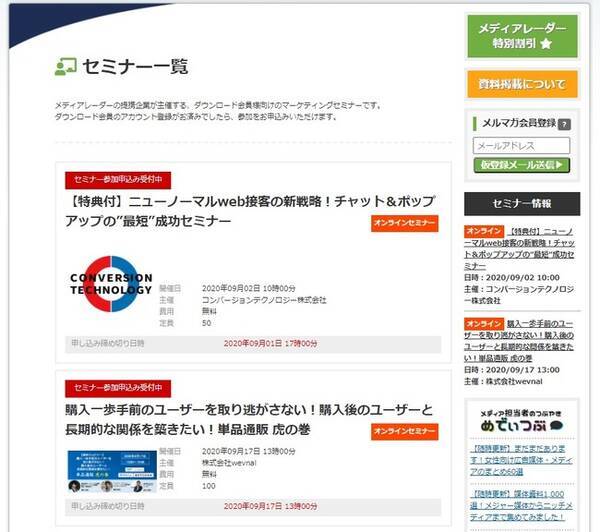Open the 資料掲載について orange banner
Viewport: 600px width, 532px height.
coord(522,84)
